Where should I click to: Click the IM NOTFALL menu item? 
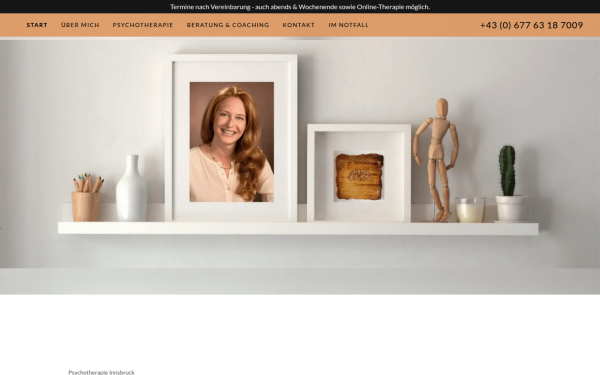click(348, 25)
